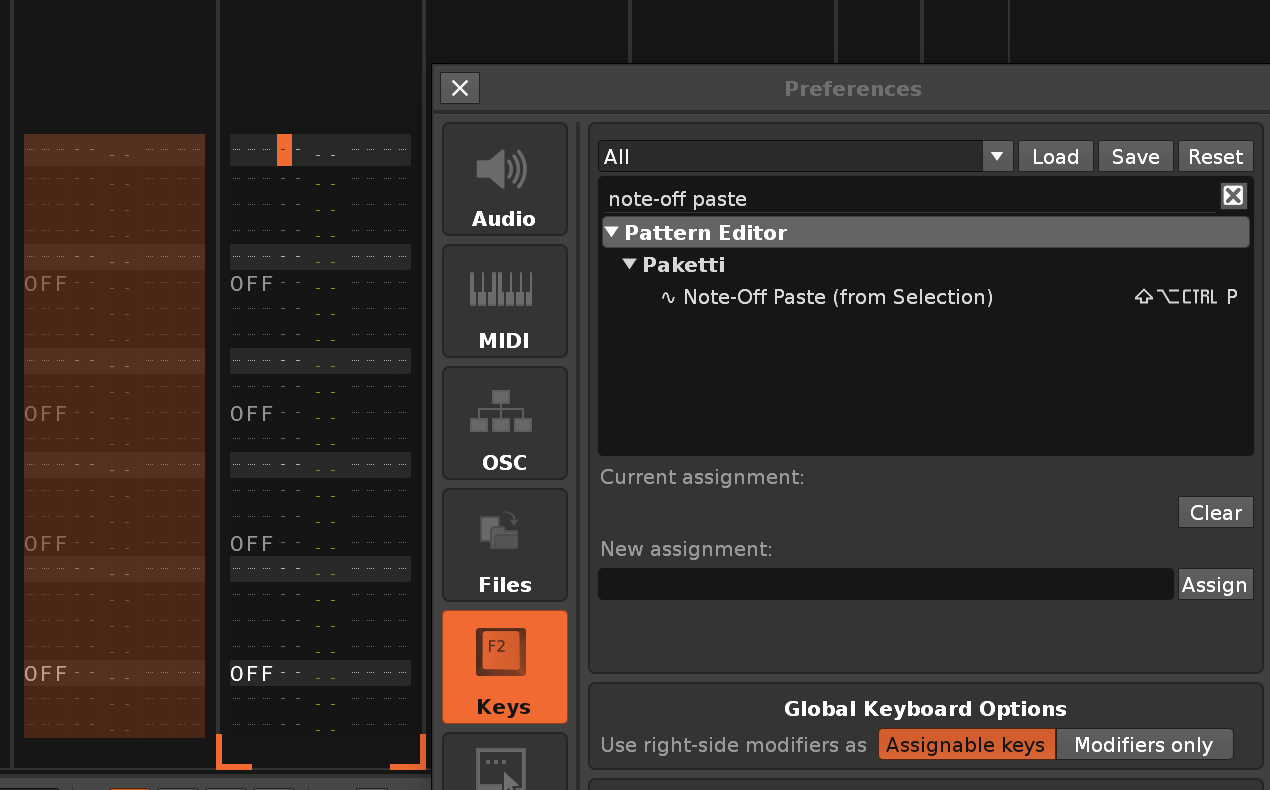The width and height of the screenshot is (1270, 790).
Task: Click the orange cursor cell in pattern
Action: [284, 149]
